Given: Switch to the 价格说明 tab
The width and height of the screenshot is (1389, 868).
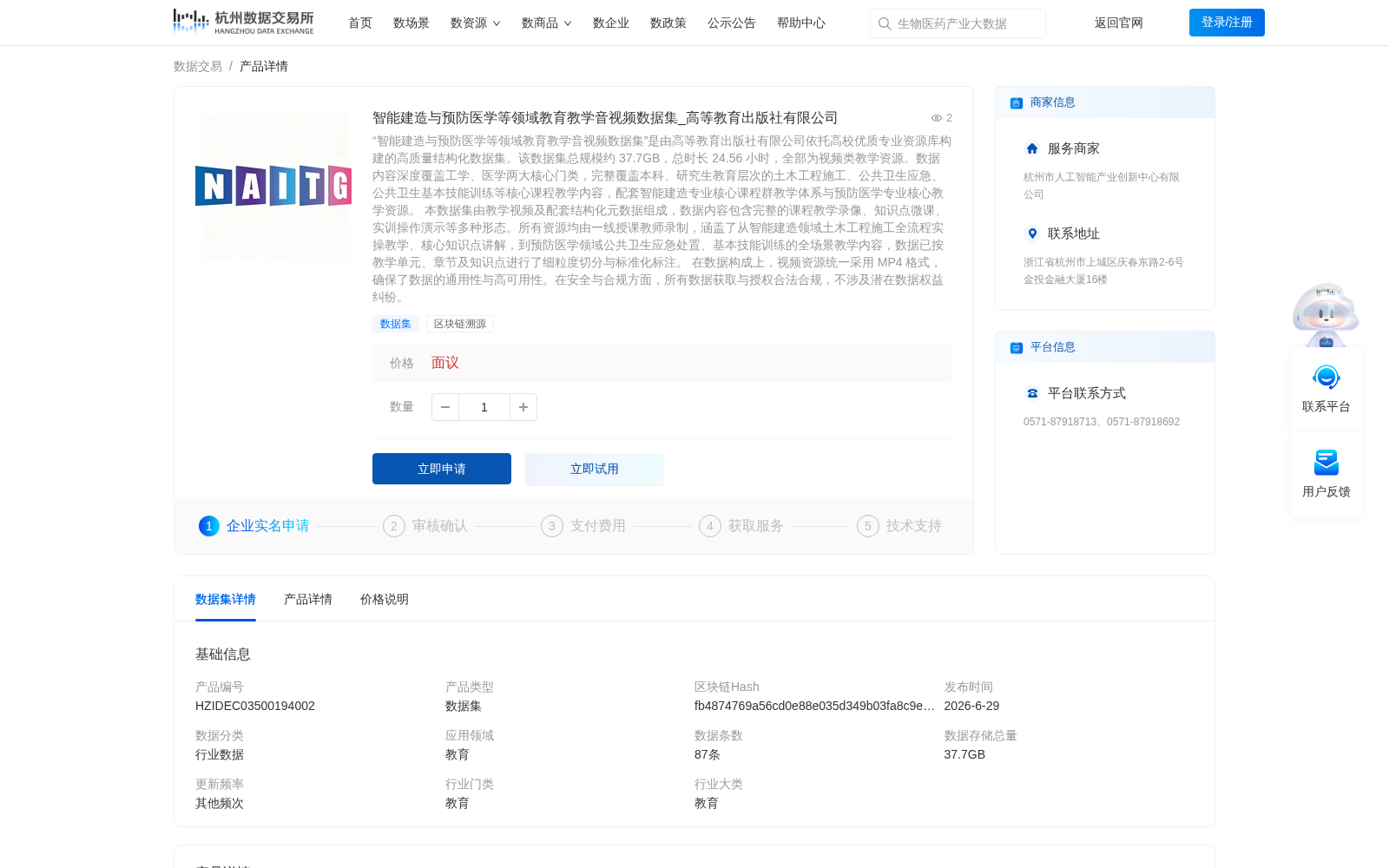Looking at the screenshot, I should coord(385,600).
